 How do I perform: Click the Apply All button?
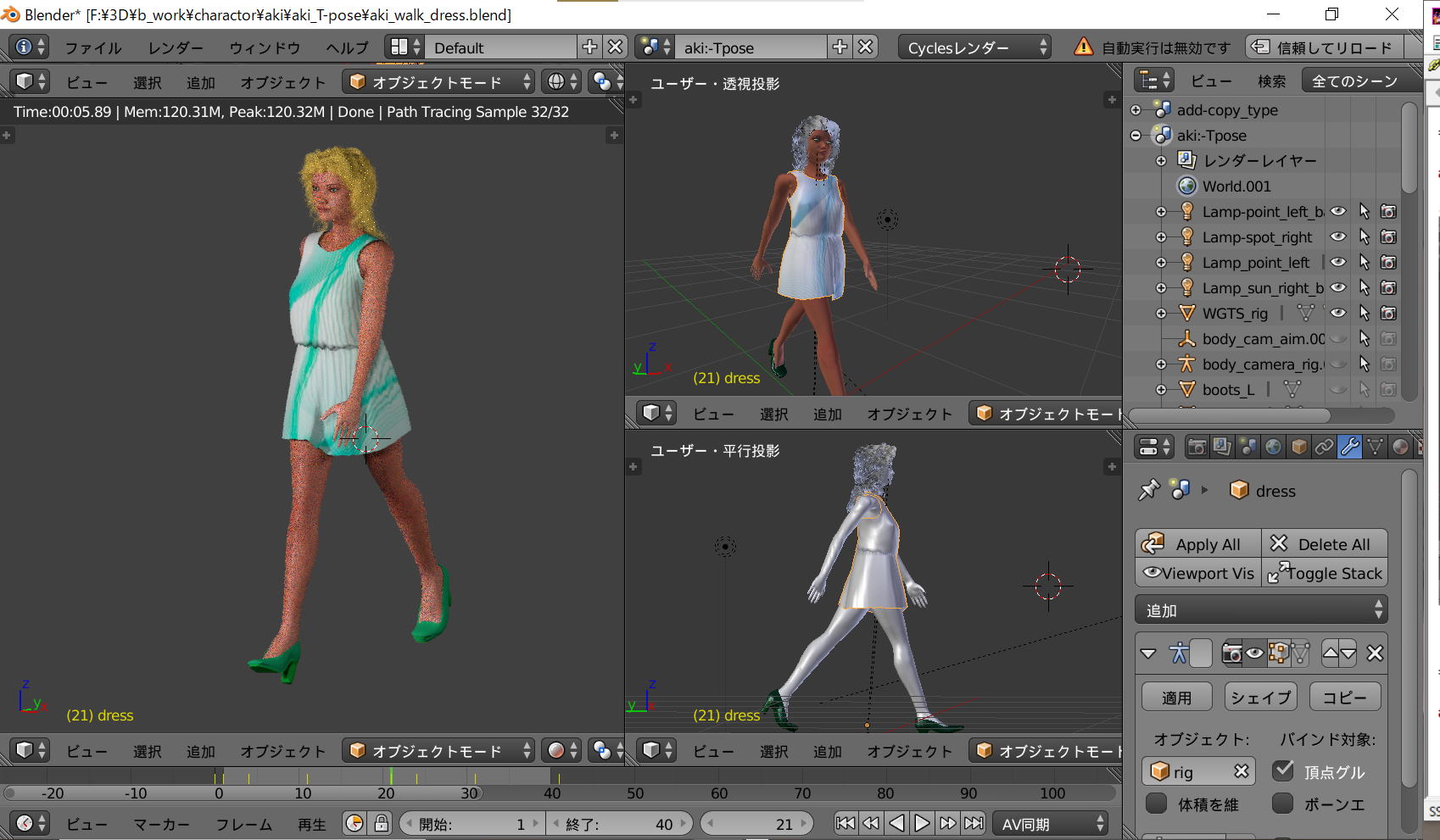[1197, 544]
